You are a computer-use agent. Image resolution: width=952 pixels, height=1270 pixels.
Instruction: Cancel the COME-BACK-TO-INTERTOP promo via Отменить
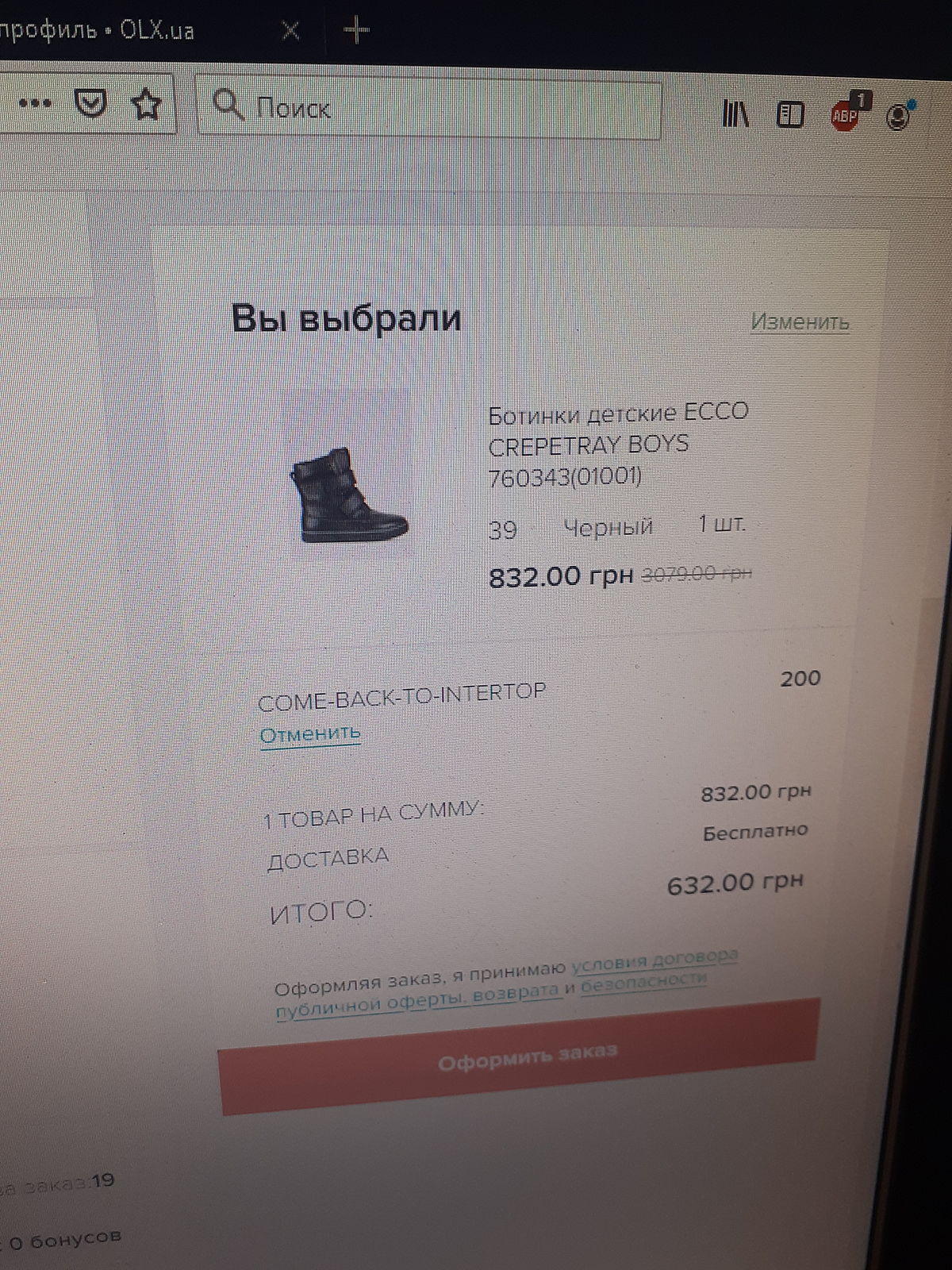(310, 733)
